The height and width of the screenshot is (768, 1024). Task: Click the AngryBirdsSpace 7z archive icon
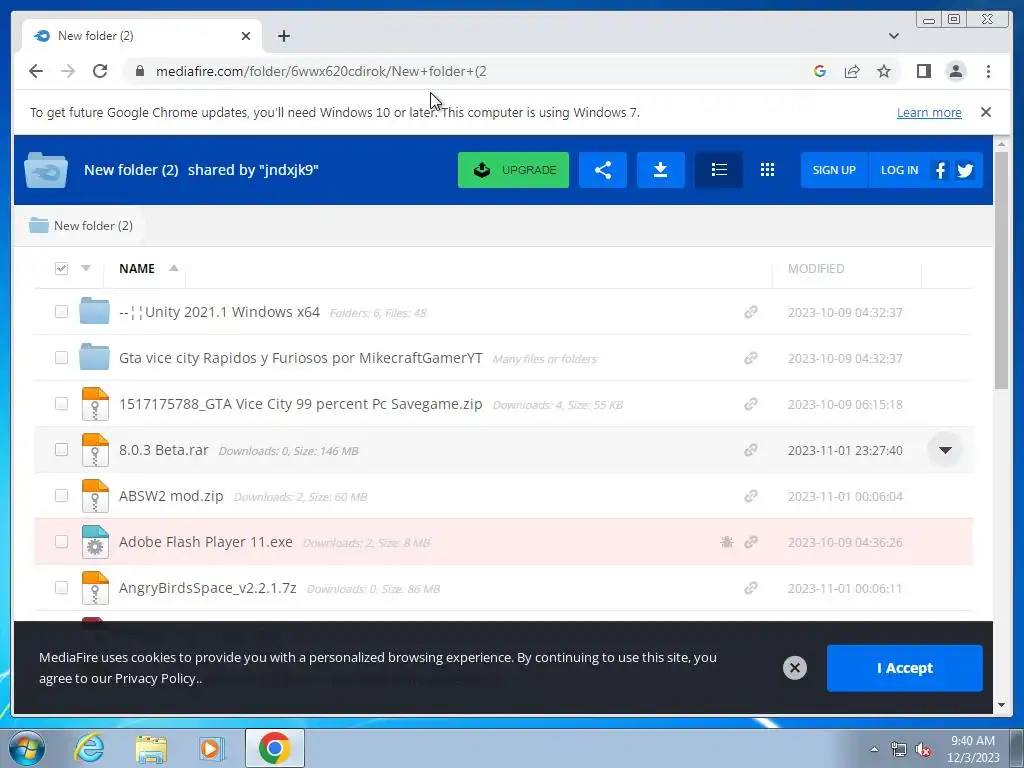point(95,588)
